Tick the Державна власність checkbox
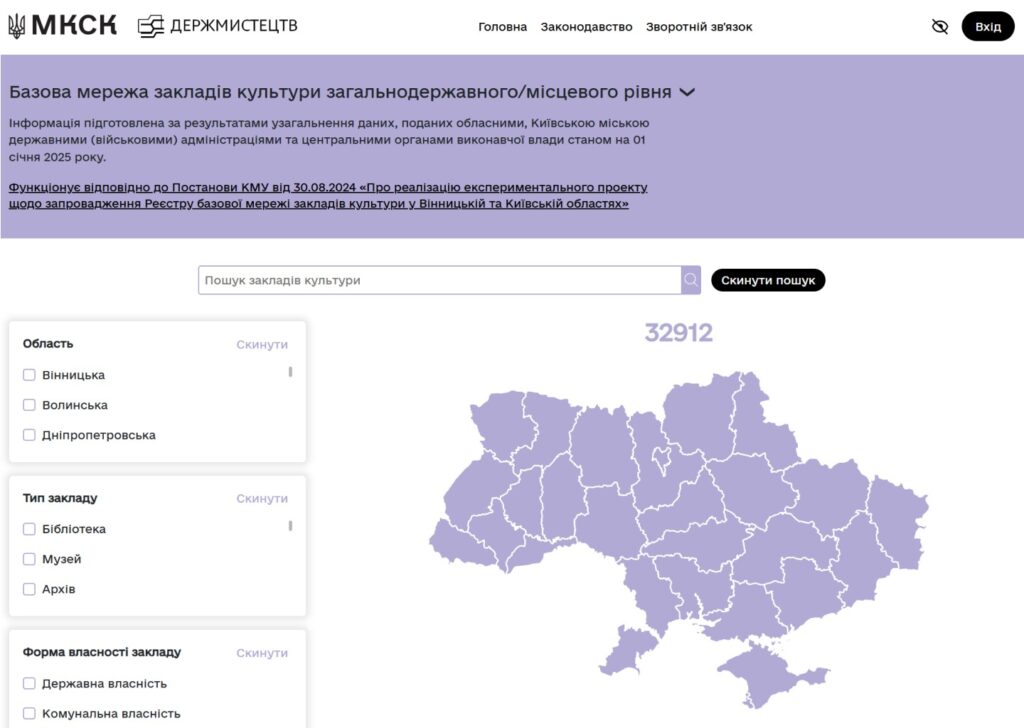The height and width of the screenshot is (728, 1024). point(29,684)
